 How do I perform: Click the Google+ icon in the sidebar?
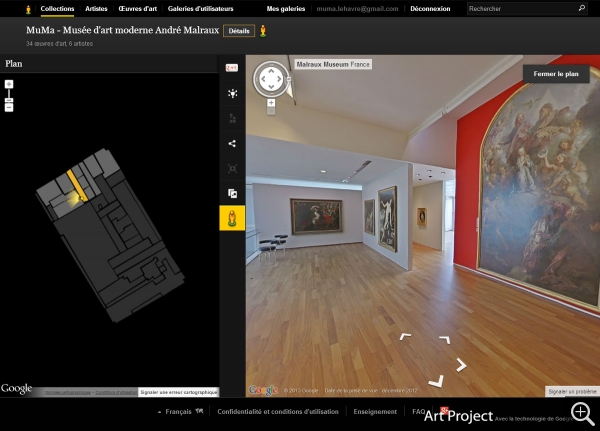(232, 68)
